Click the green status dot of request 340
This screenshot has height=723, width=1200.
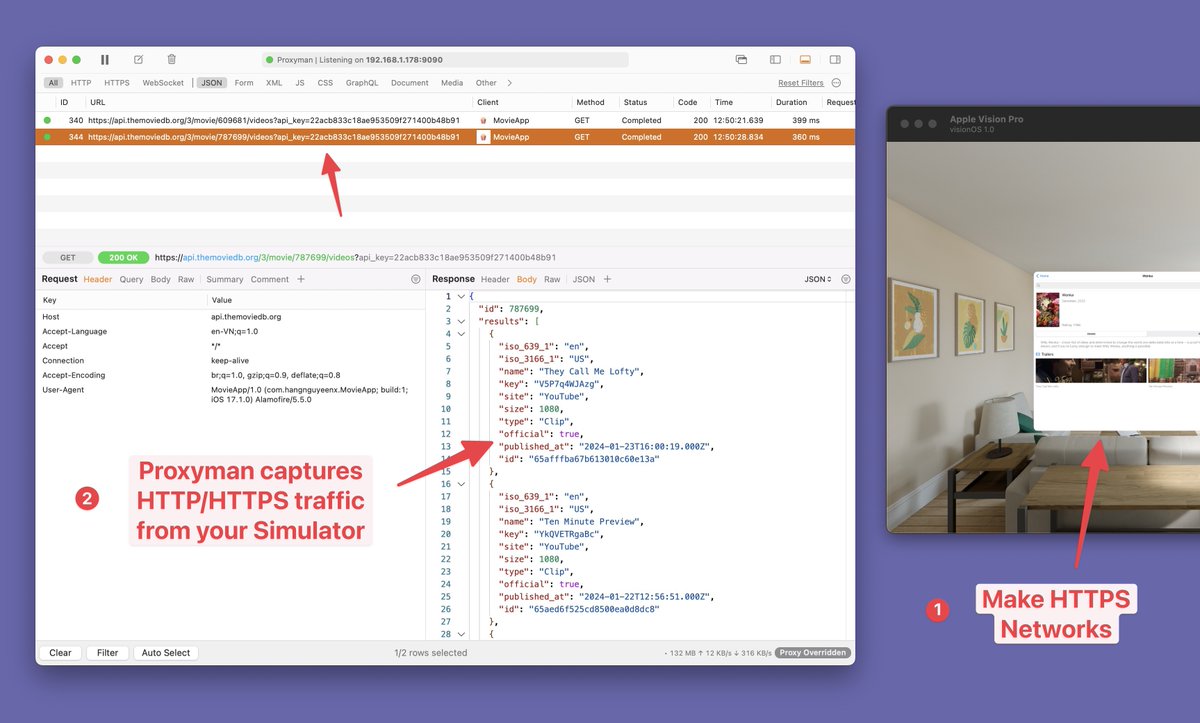click(46, 120)
